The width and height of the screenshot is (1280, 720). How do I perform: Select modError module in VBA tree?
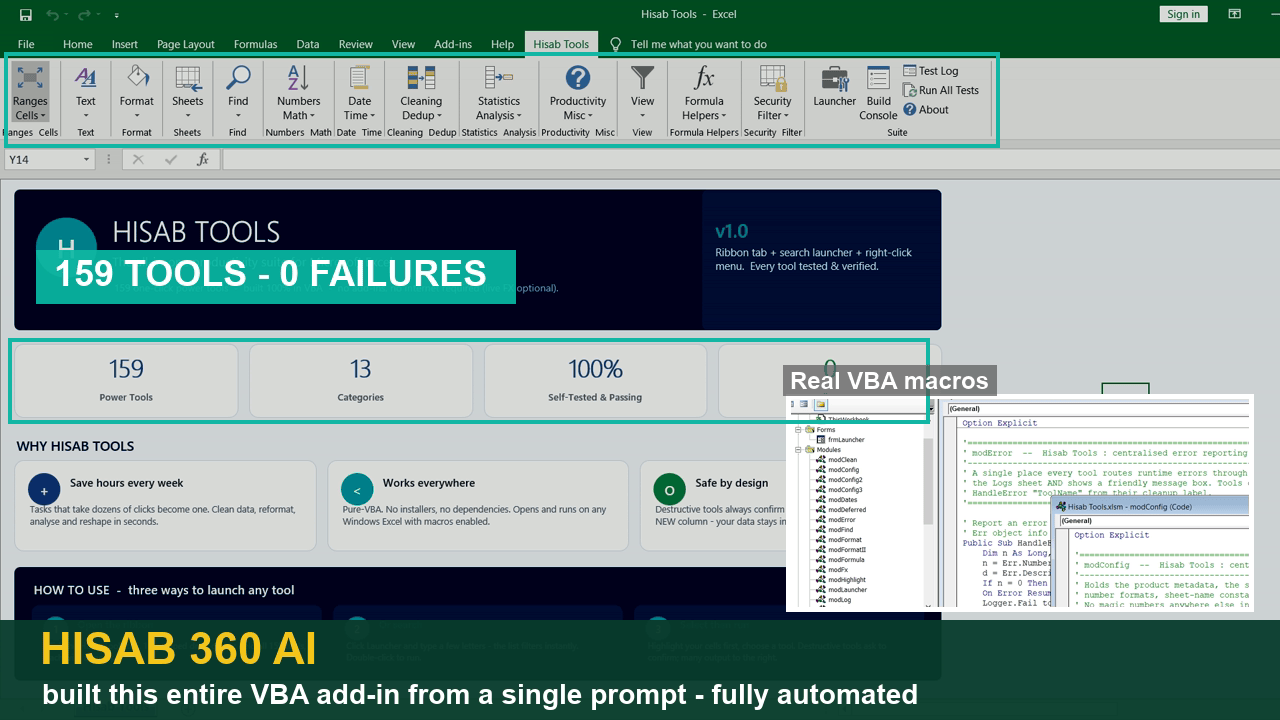(x=836, y=520)
